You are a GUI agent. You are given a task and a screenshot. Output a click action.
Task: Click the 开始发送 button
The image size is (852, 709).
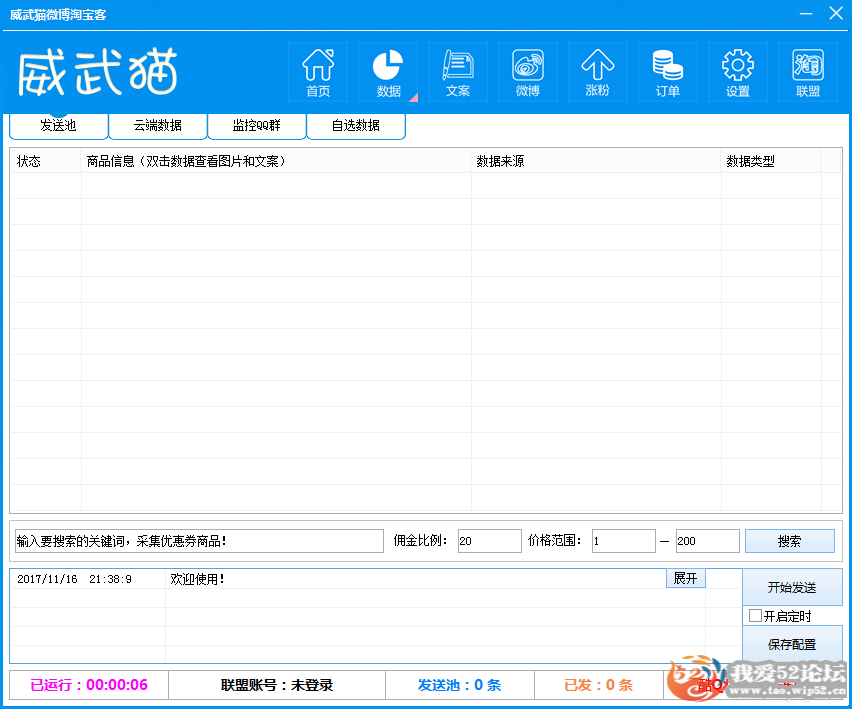[792, 587]
